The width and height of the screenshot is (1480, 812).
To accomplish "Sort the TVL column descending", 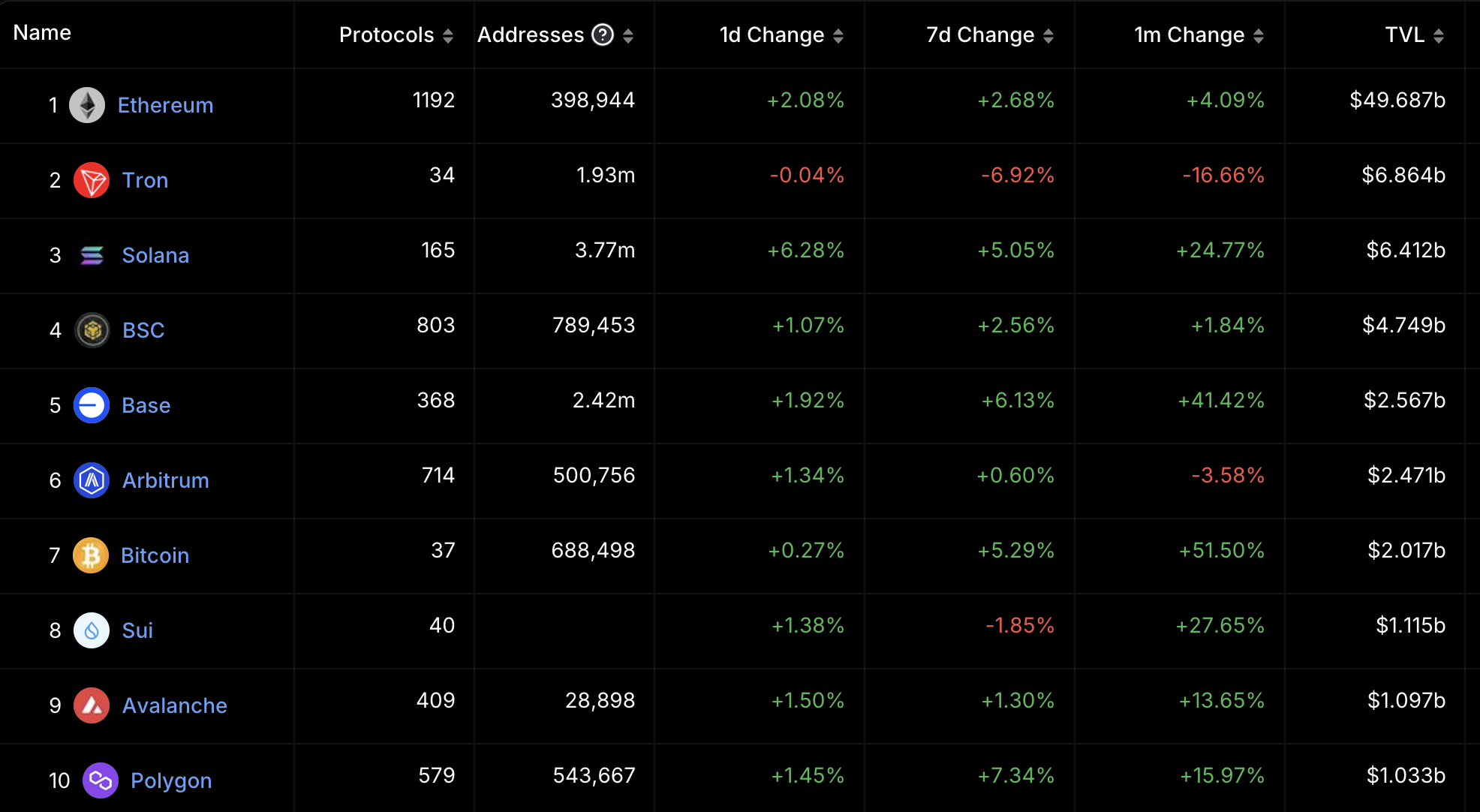I will 1437,35.
